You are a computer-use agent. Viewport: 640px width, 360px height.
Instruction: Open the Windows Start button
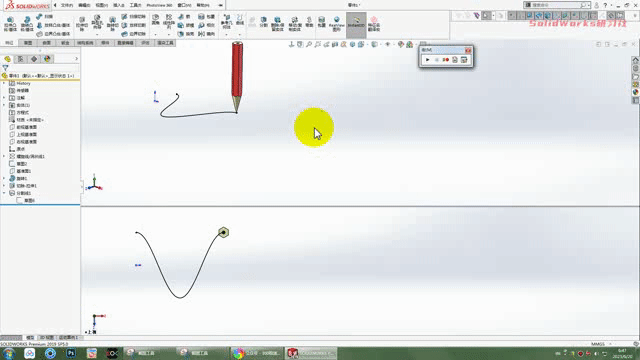tap(9, 353)
